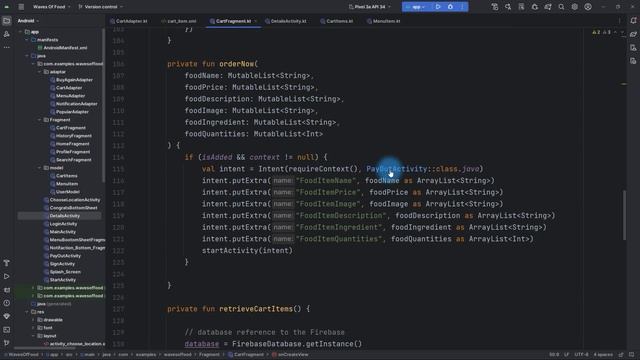Select Splash_Screen in project tree
The height and width of the screenshot is (360, 640).
point(62,272)
